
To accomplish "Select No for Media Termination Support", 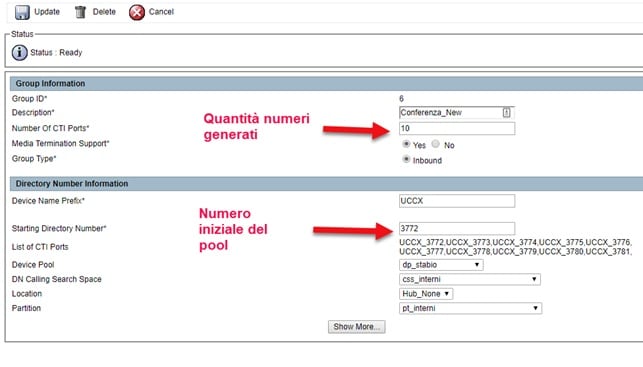I will (x=436, y=144).
